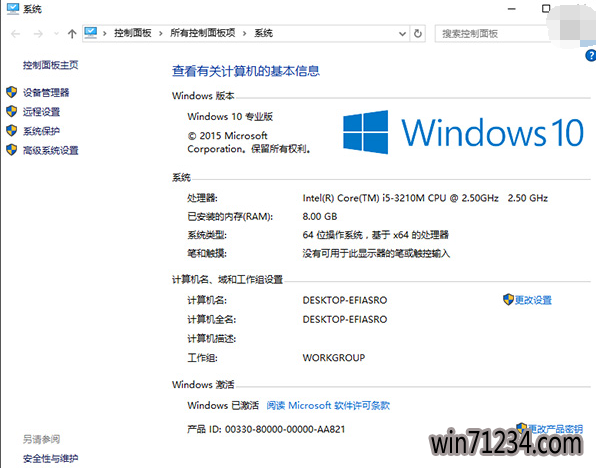The height and width of the screenshot is (468, 596).
Task: Click the shield icon beside 高级系统设置
Action: (11, 150)
